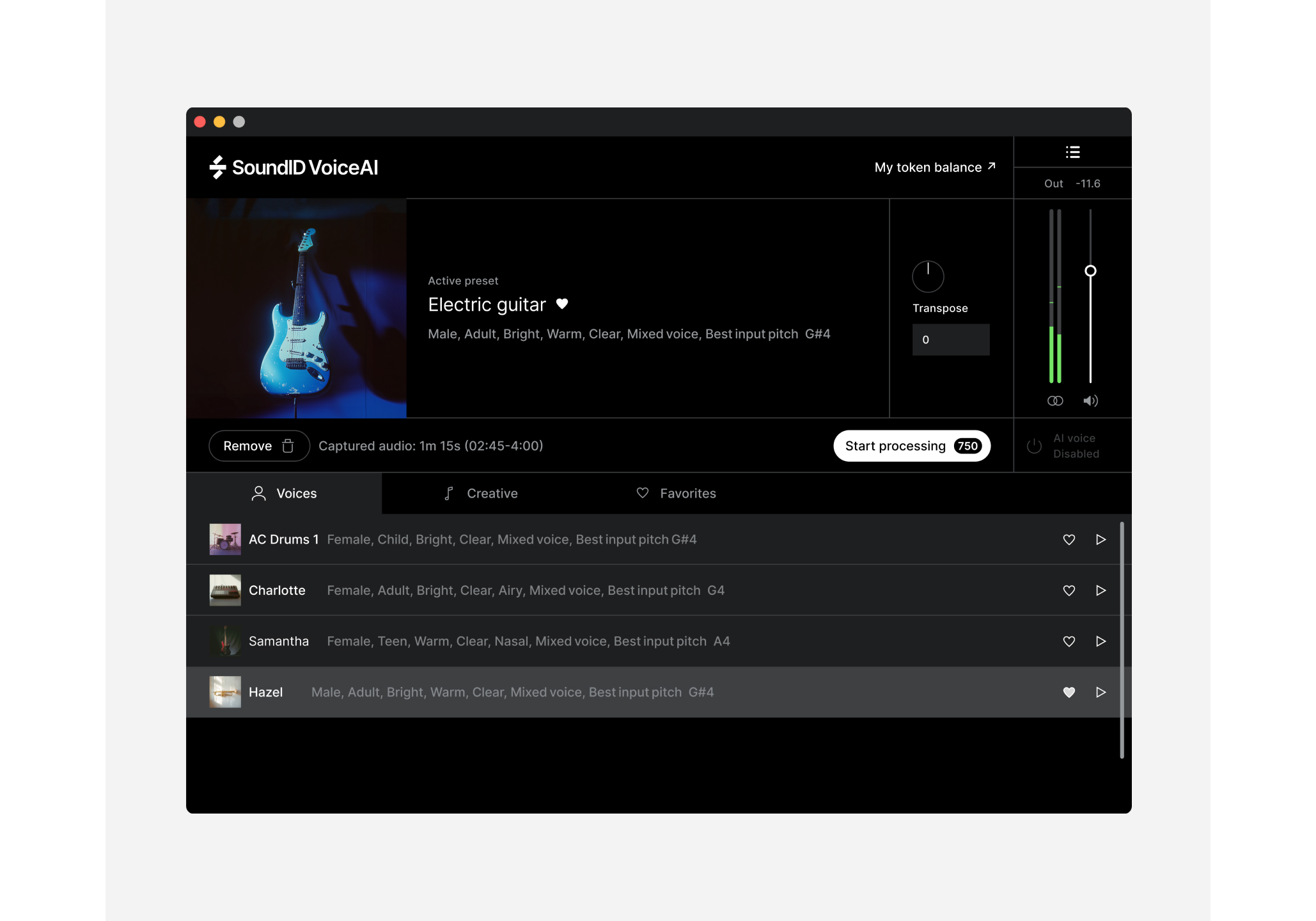Screen dimensions: 1316x921
Task: Unfavorite the Hazel voice
Action: click(x=1069, y=692)
